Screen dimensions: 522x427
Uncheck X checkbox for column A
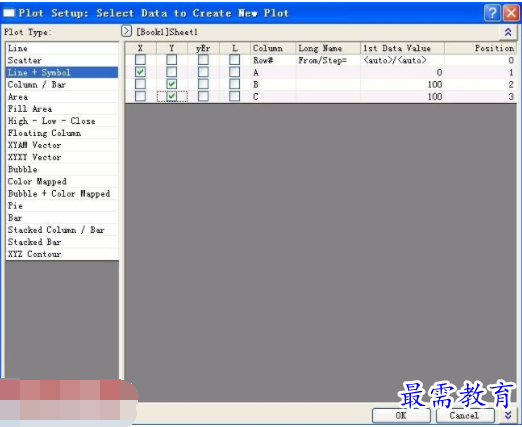point(140,72)
